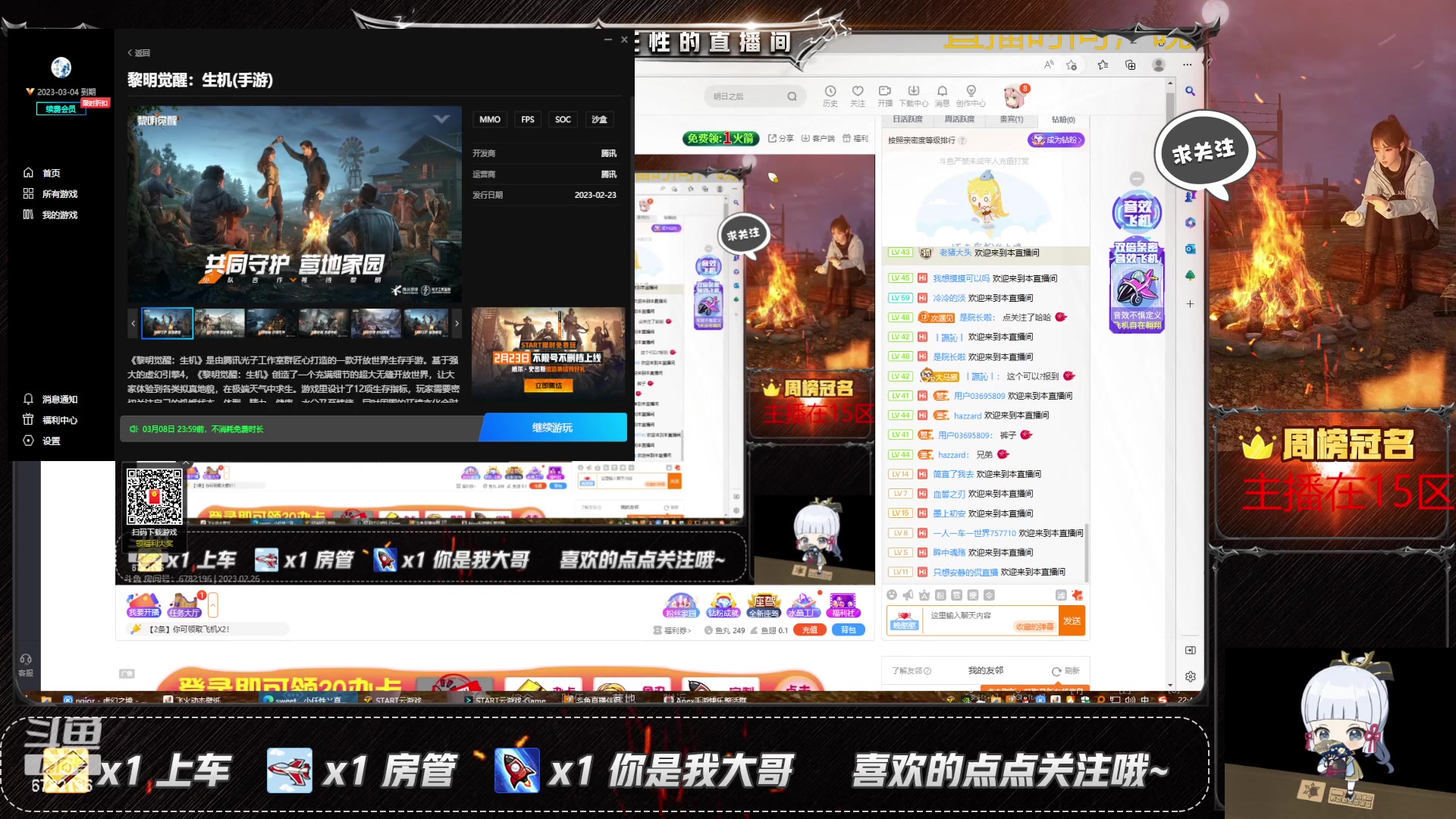Open 粉丝家园 fan home icon

coord(680,605)
